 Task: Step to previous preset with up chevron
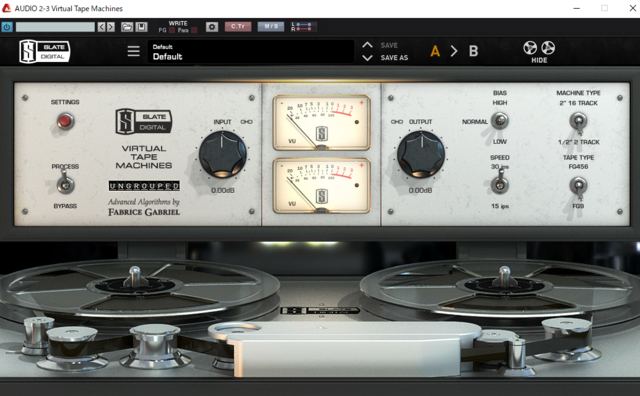point(367,45)
